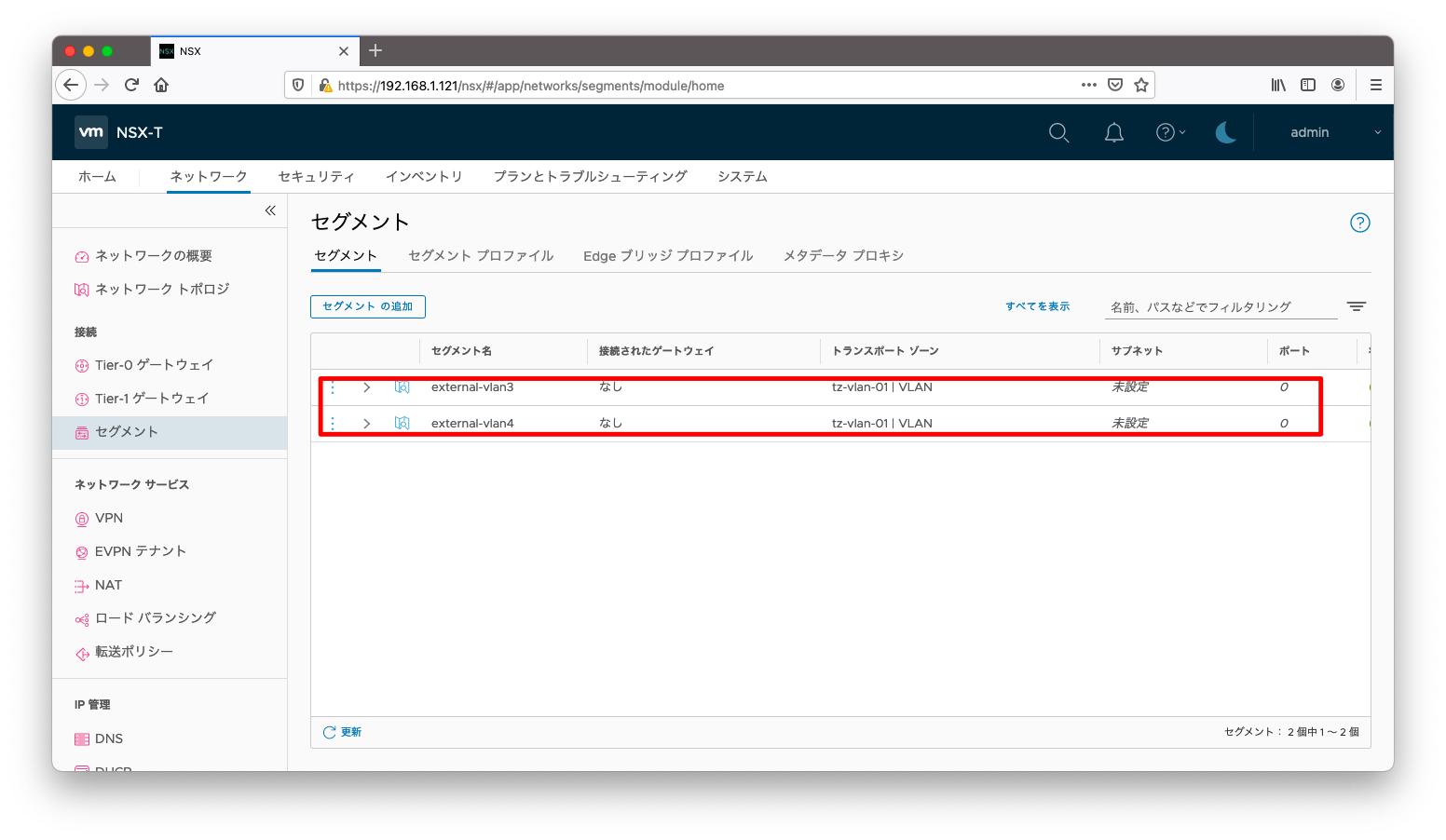Click topology icon of external-vlan3
Image resolution: width=1446 pixels, height=840 pixels.
pos(402,387)
